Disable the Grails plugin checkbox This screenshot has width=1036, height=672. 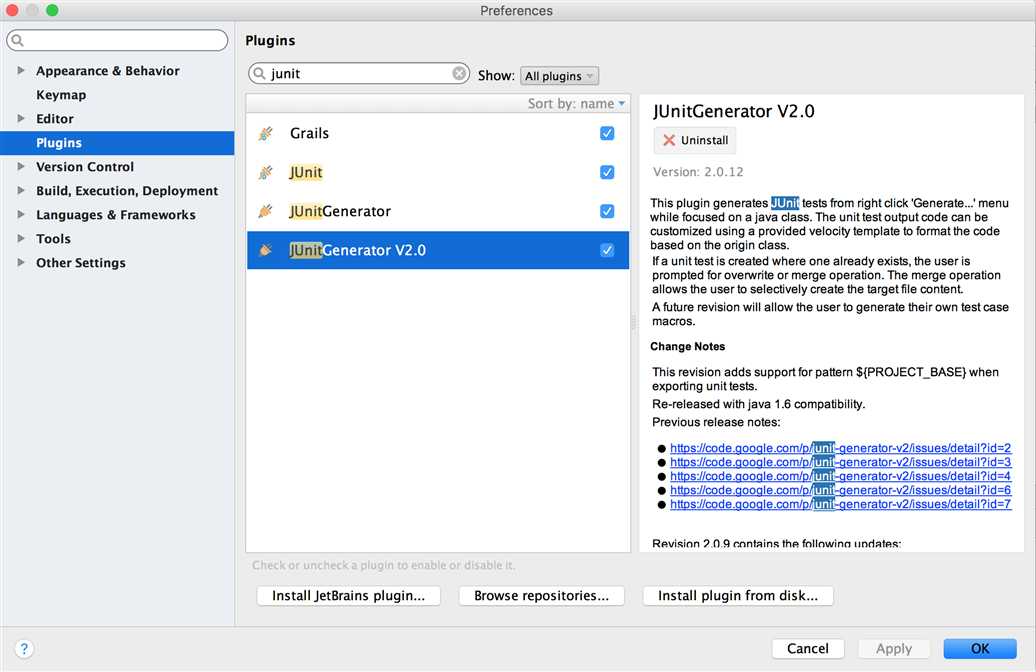607,133
